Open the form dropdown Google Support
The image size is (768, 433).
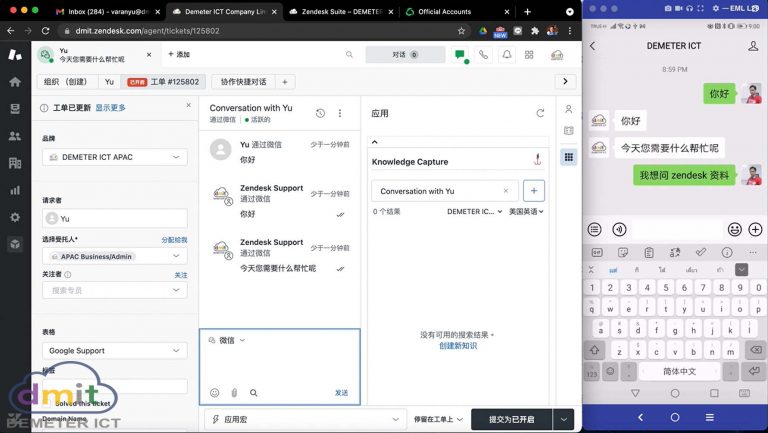coord(115,351)
